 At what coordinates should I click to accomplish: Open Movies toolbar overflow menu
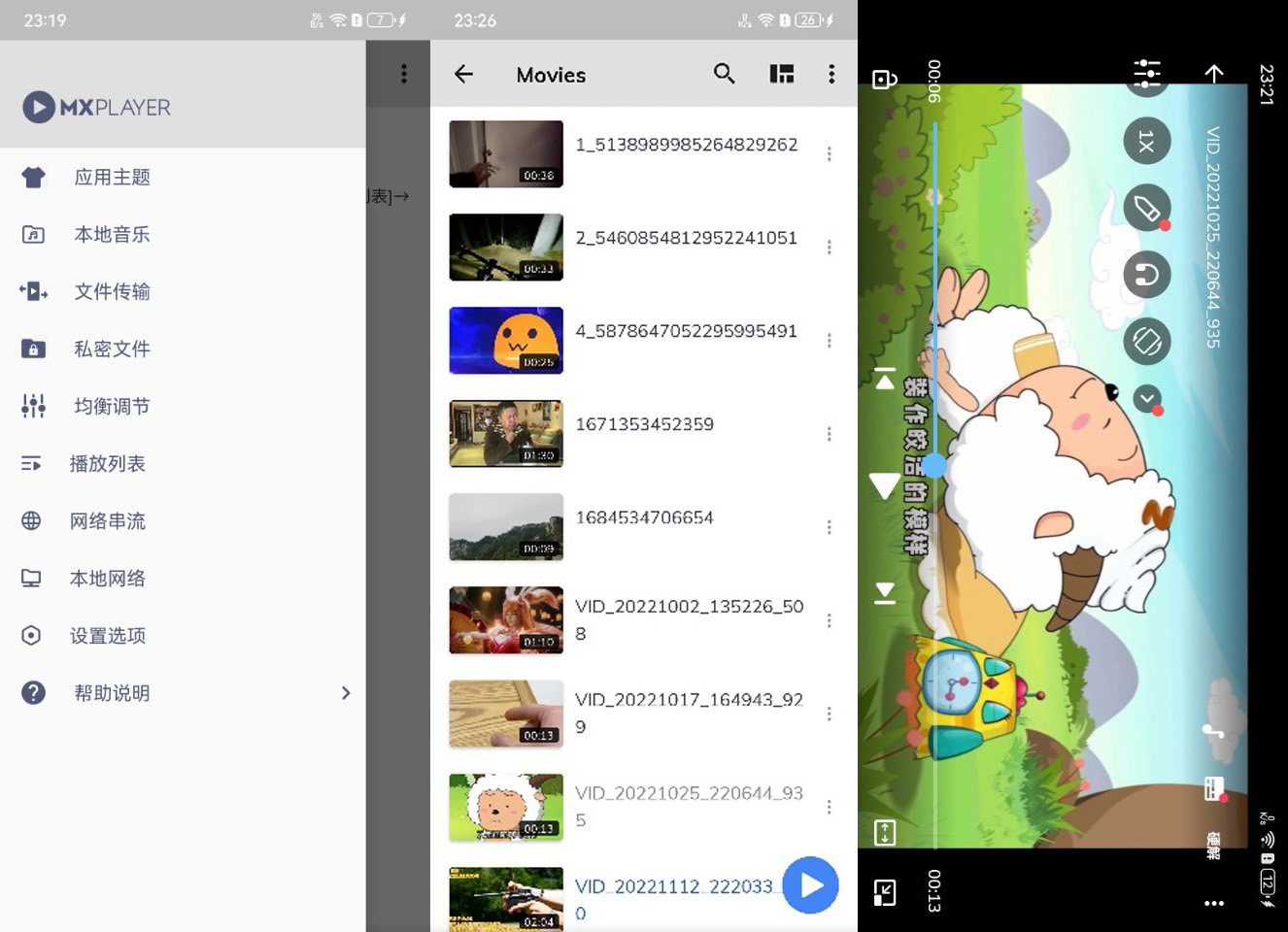pyautogui.click(x=831, y=74)
